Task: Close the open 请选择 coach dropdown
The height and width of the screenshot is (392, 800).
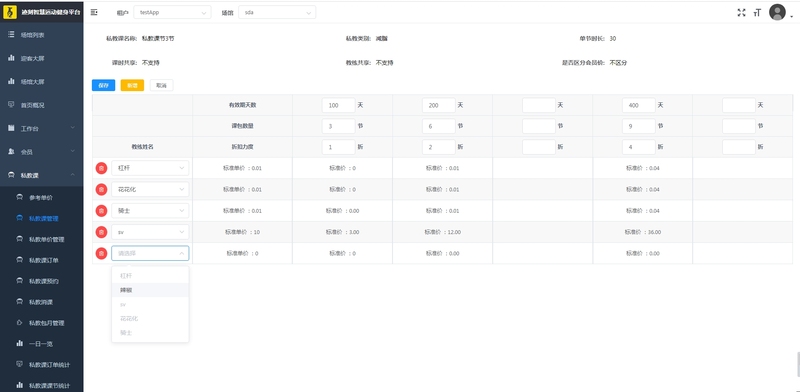Action: (150, 253)
